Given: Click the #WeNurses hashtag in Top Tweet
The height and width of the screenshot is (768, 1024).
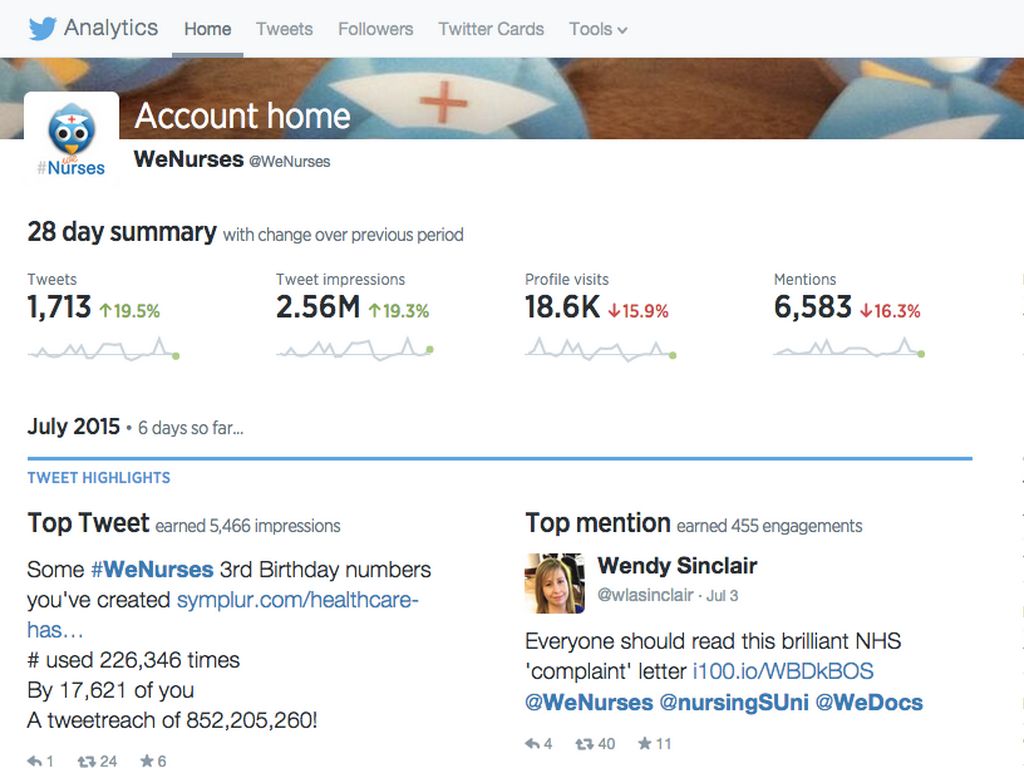Looking at the screenshot, I should [x=152, y=570].
